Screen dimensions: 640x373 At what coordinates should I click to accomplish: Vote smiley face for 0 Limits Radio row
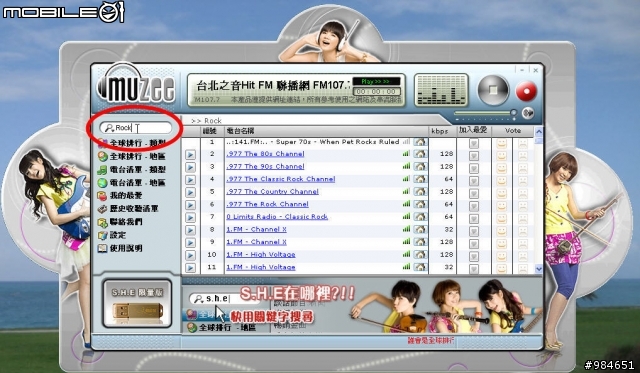click(x=501, y=218)
